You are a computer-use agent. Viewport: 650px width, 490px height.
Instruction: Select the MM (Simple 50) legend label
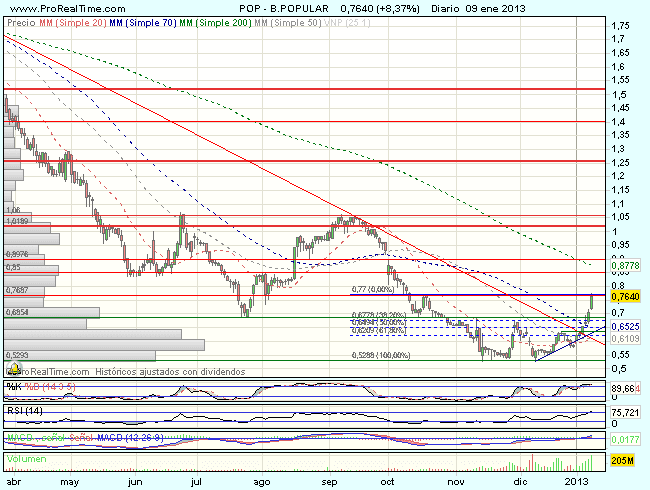pyautogui.click(x=288, y=23)
